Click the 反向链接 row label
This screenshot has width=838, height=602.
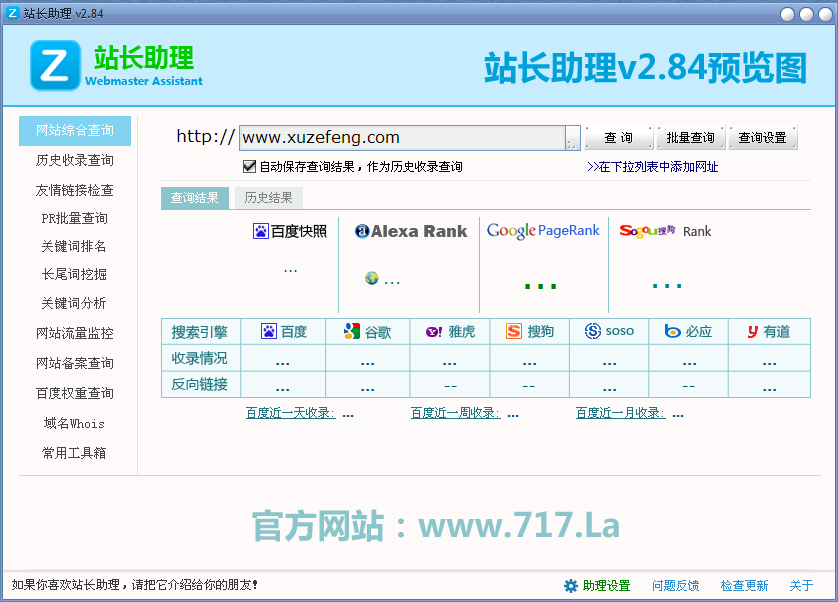pyautogui.click(x=200, y=384)
